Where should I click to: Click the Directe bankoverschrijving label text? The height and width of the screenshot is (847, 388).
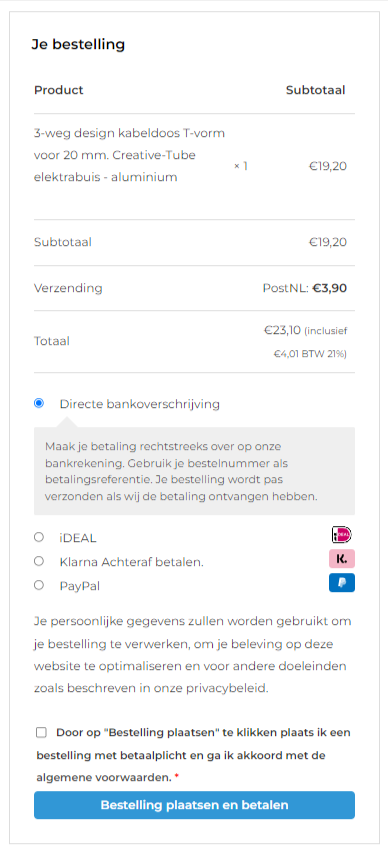click(x=139, y=404)
